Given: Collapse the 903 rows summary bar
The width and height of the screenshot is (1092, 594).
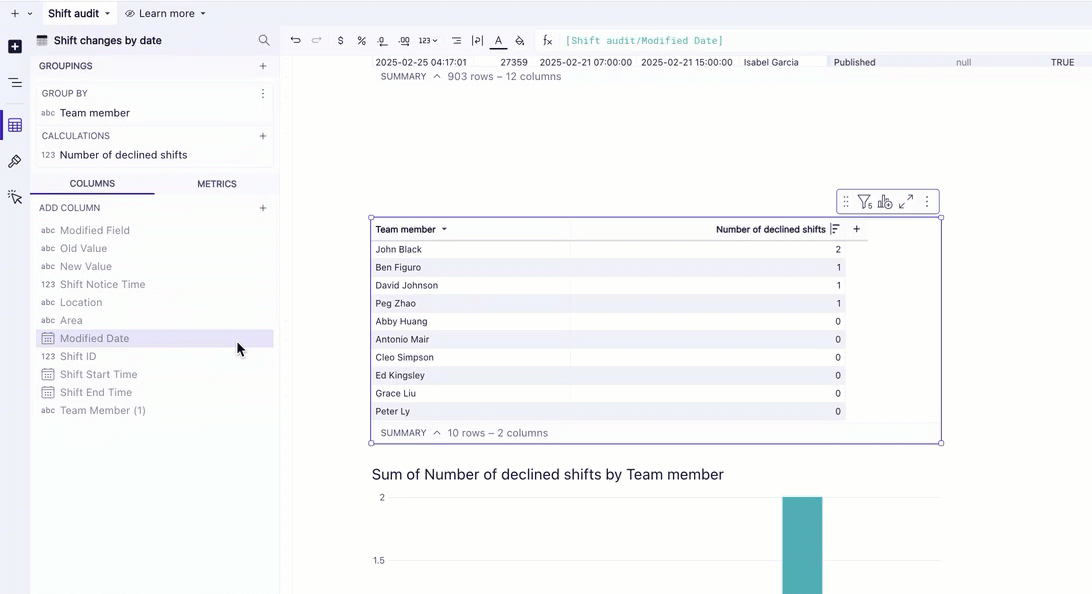Looking at the screenshot, I should tap(437, 77).
